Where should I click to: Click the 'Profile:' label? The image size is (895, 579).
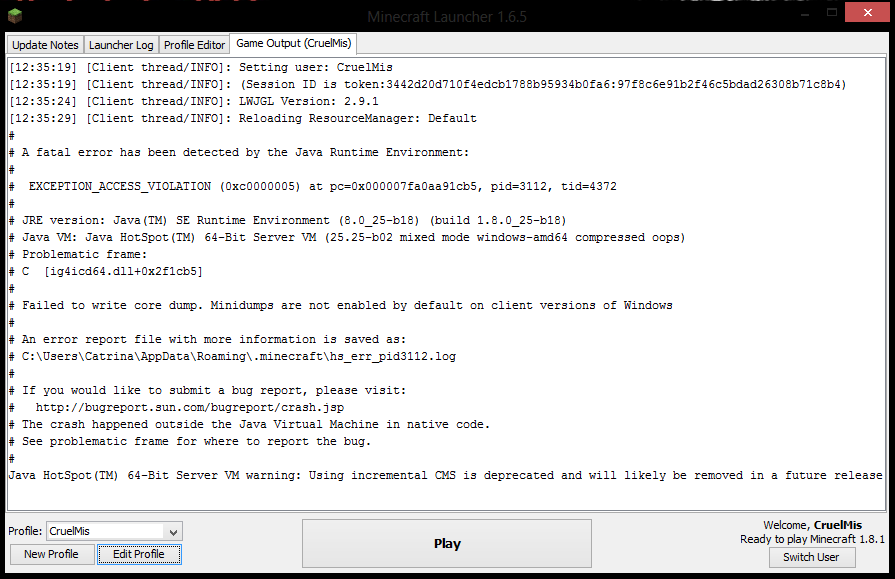coord(25,531)
